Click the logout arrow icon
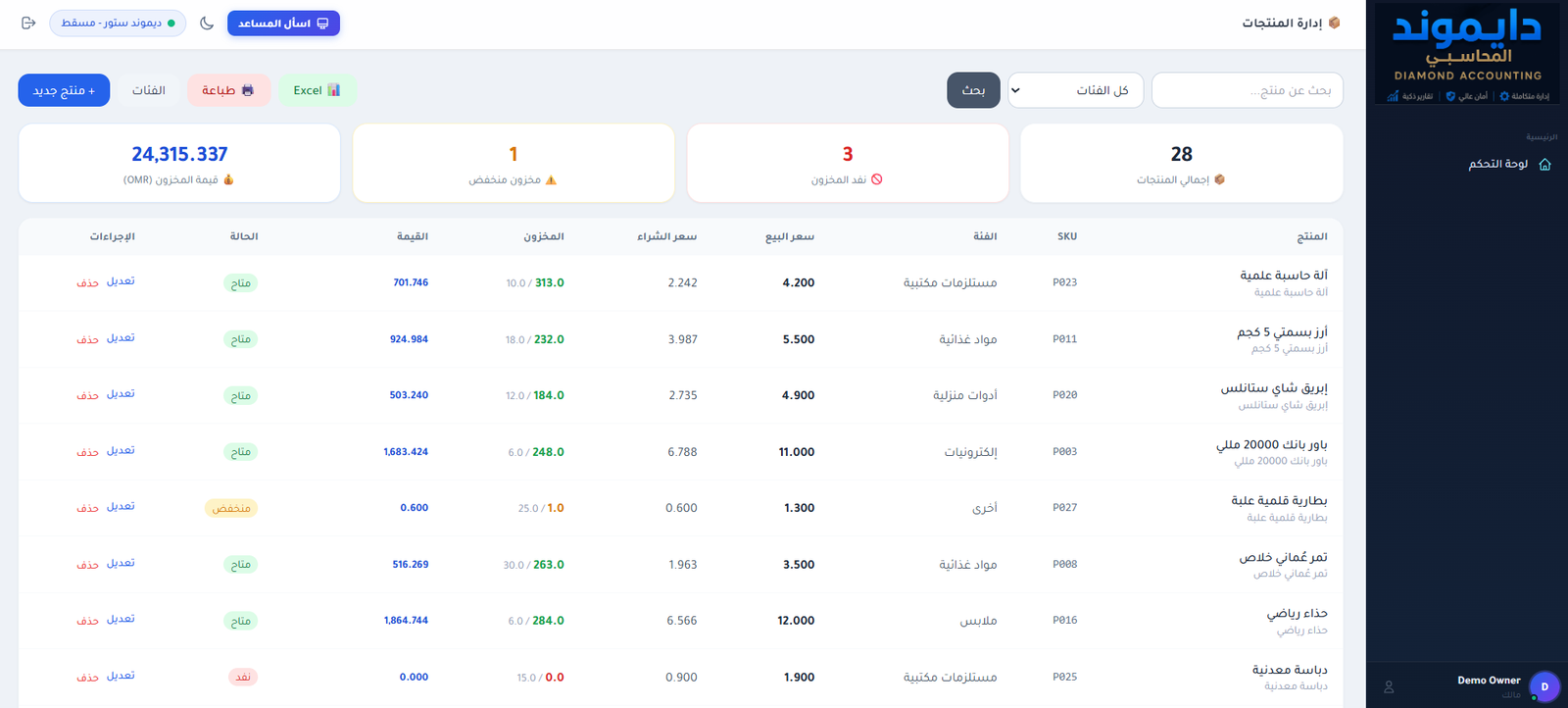1568x708 pixels. pos(28,23)
